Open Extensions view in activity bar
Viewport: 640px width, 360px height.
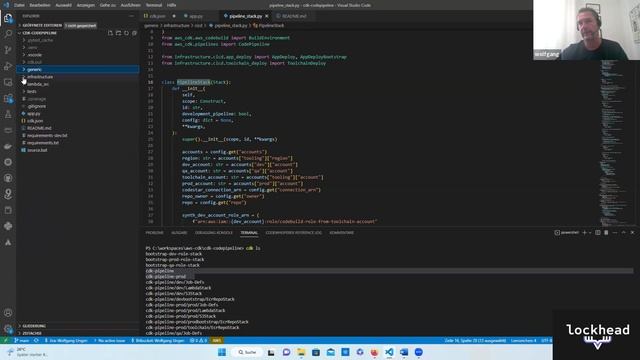tap(8, 98)
